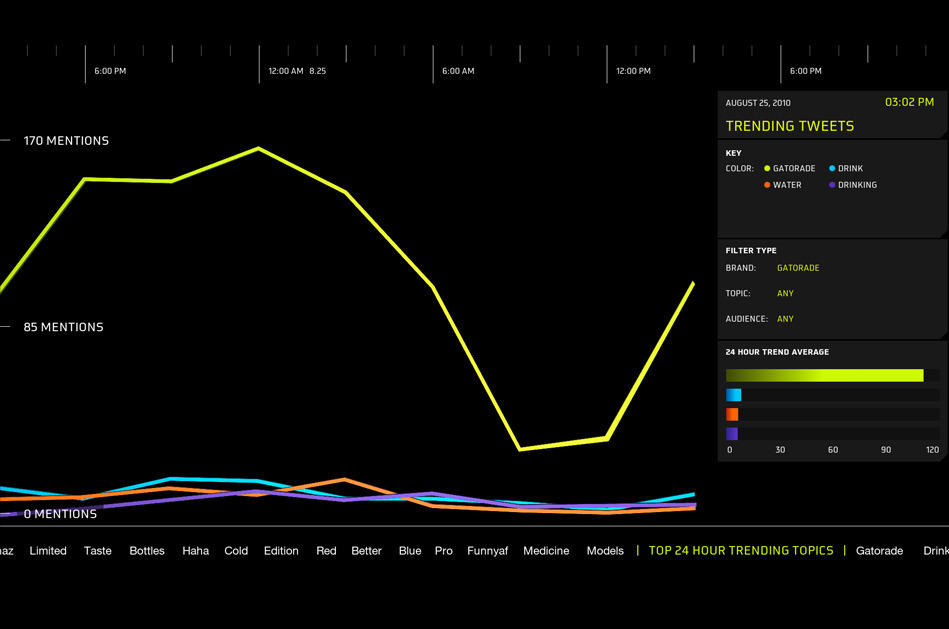Viewport: 949px width, 629px height.
Task: Click the 03:02 PM time display
Action: coord(909,102)
